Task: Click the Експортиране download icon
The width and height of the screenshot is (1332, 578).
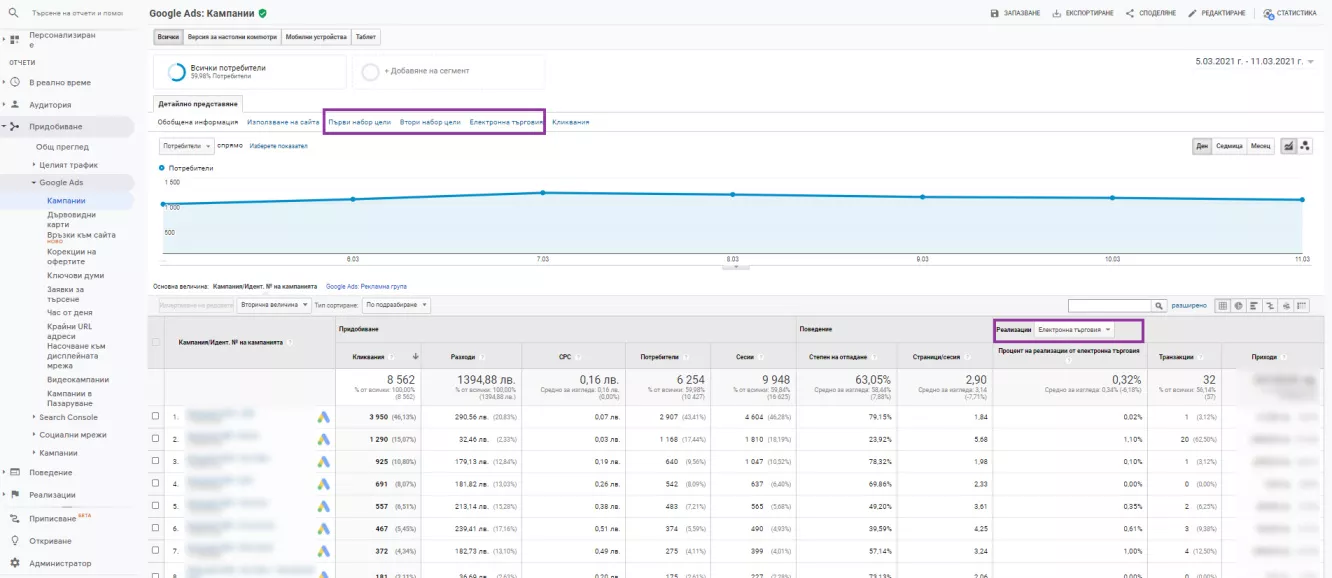Action: 1058,13
